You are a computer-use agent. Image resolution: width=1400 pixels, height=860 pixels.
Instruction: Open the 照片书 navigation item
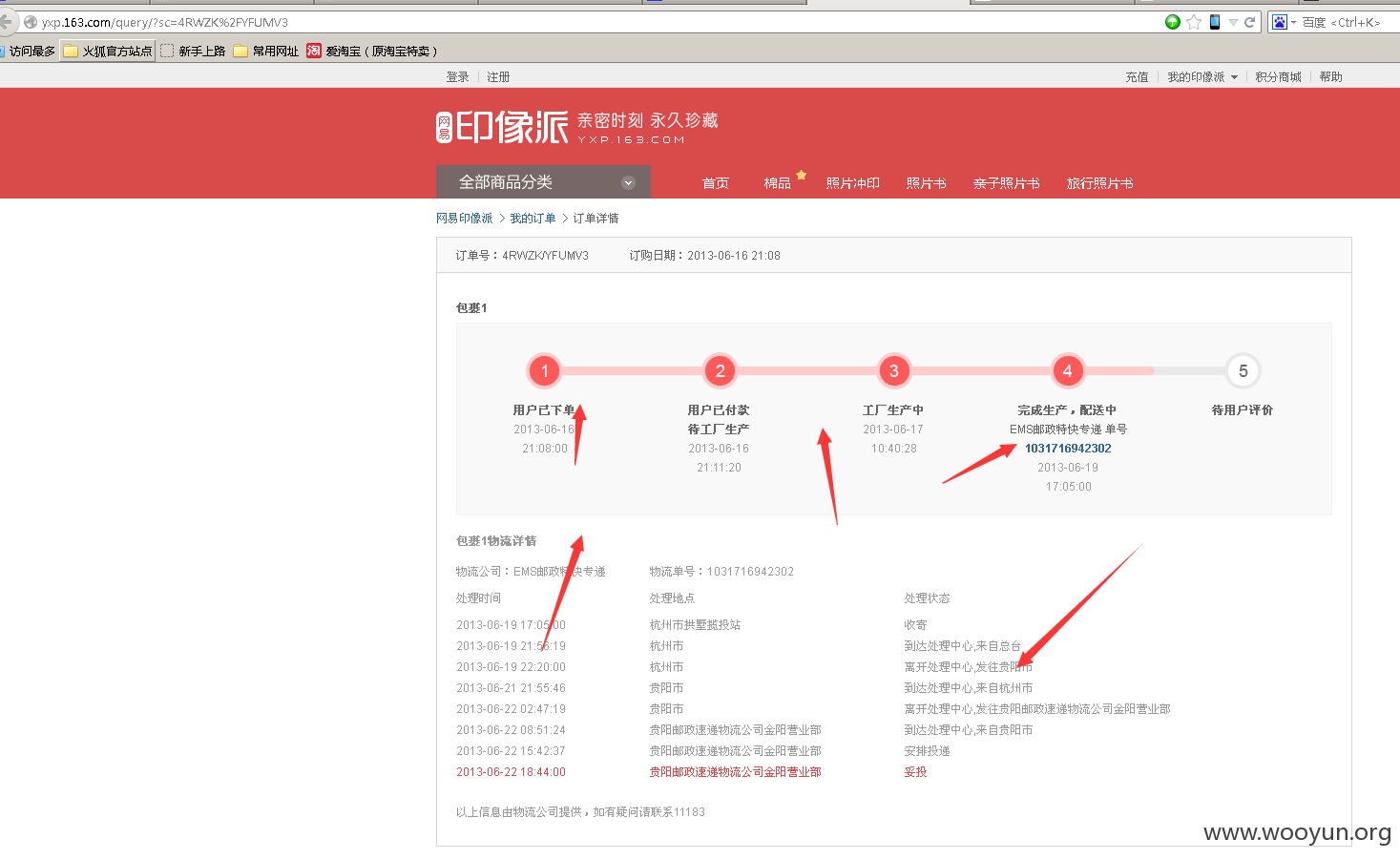(x=926, y=183)
